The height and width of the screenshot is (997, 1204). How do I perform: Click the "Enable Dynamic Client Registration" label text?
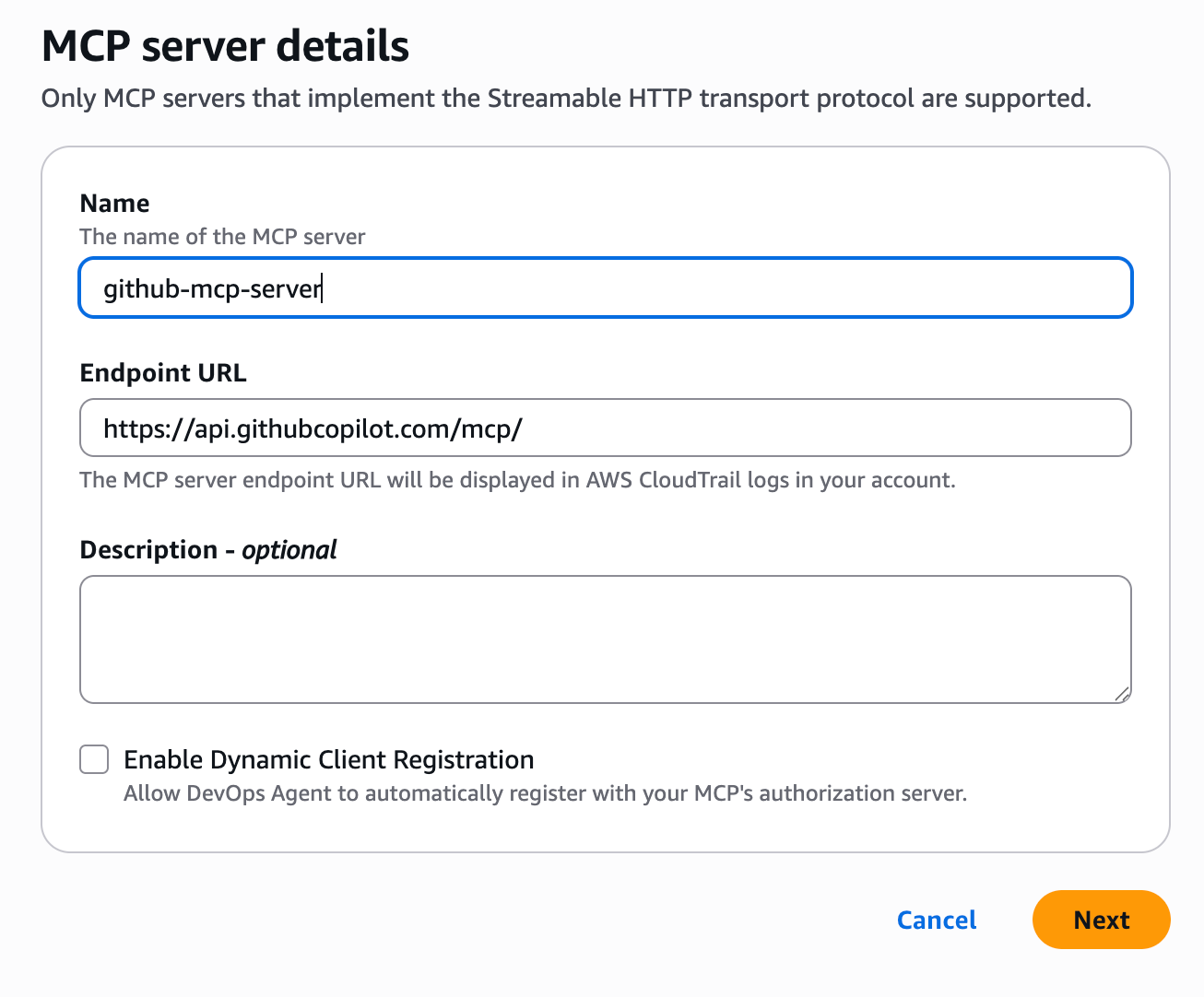tap(329, 760)
